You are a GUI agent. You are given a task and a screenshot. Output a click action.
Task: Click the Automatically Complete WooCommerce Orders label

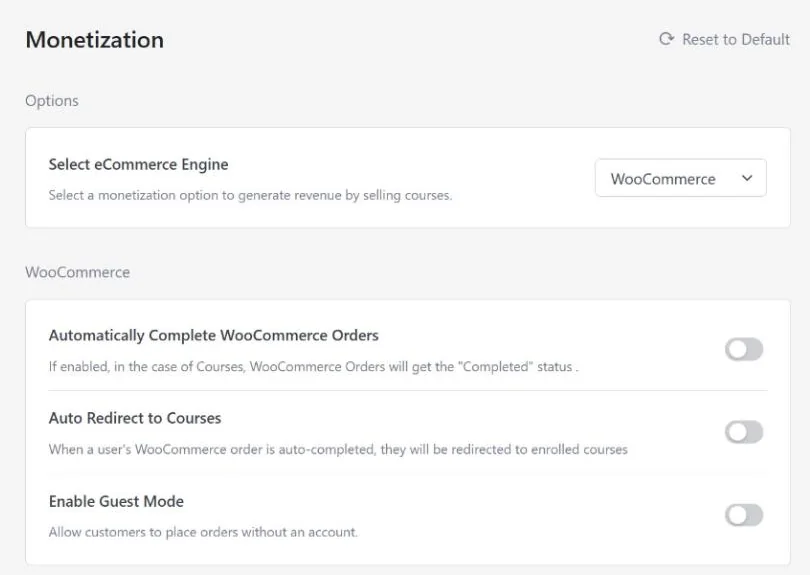click(214, 335)
